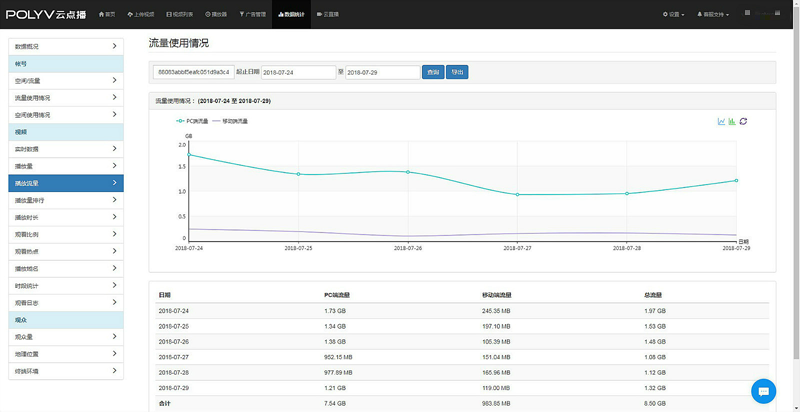
Task: Toggle 移动端流量 series in chart legend
Action: coord(229,121)
